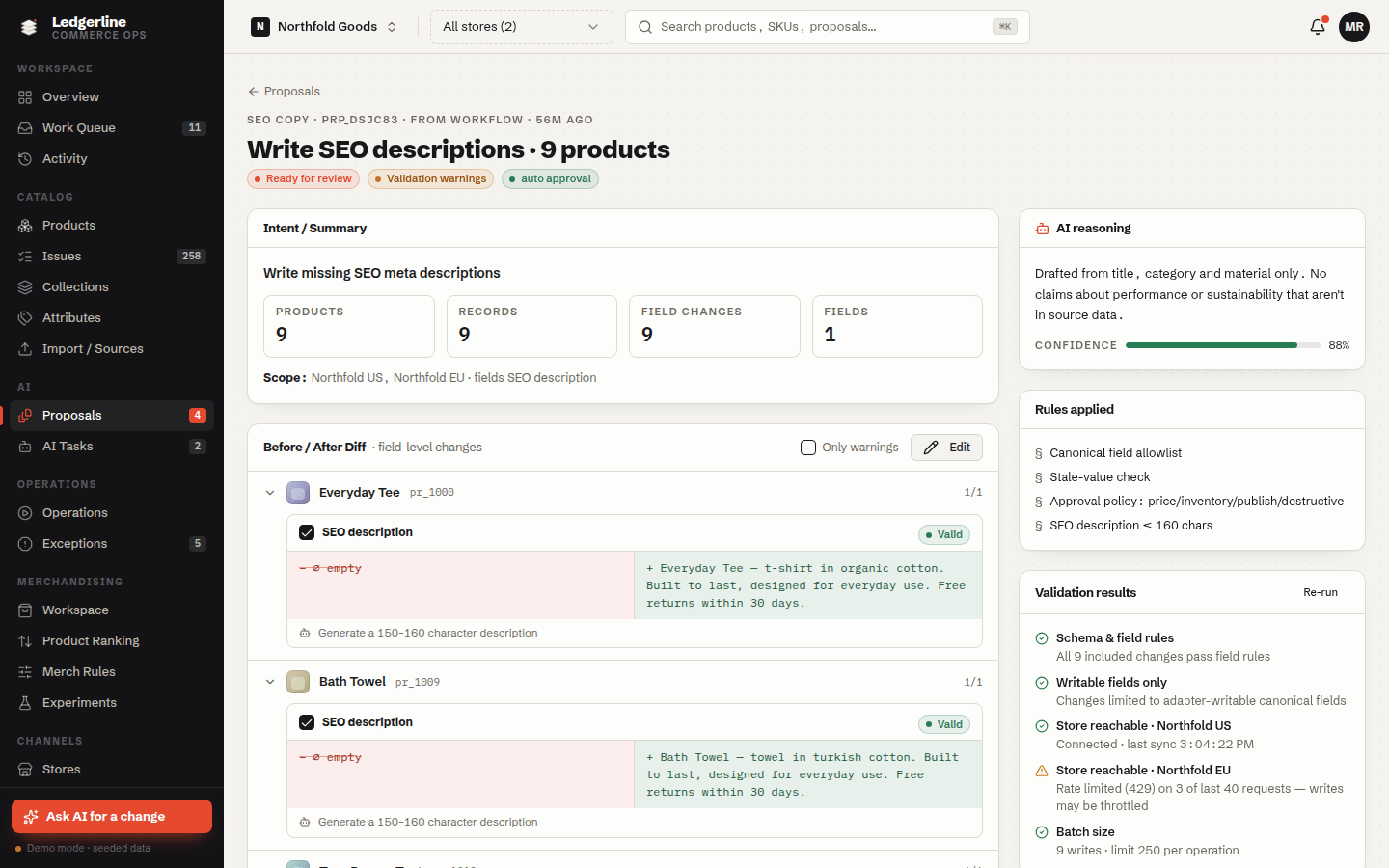1389x868 pixels.
Task: Click the Stores storefront icon
Action: 25,770
